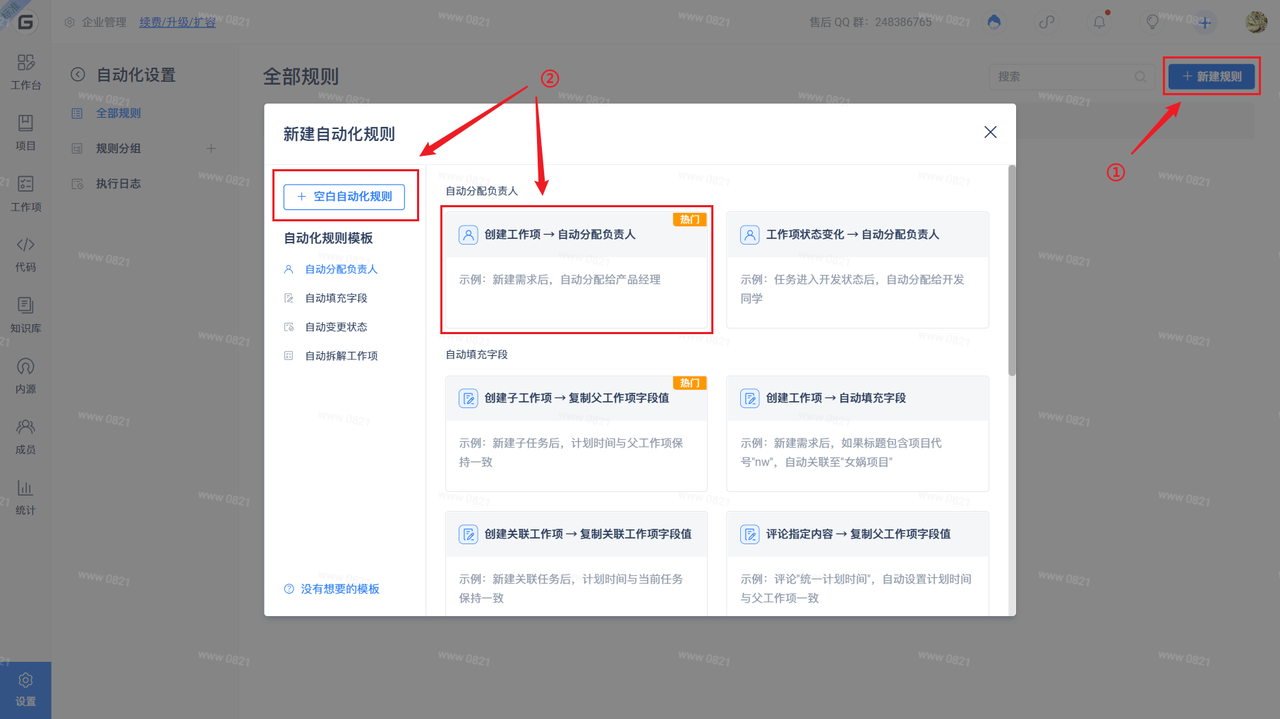Choose 创建工作项 → 自动分配负责人 template

tap(576, 269)
